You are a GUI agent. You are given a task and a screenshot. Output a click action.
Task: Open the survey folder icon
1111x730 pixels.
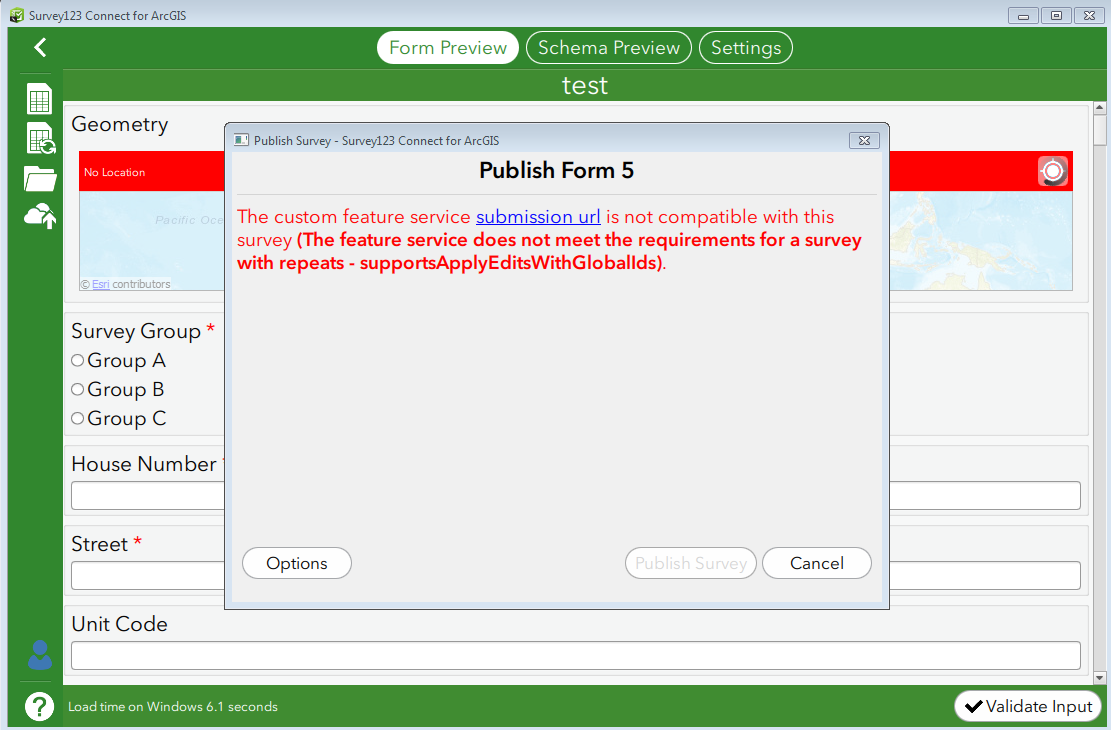point(40,179)
